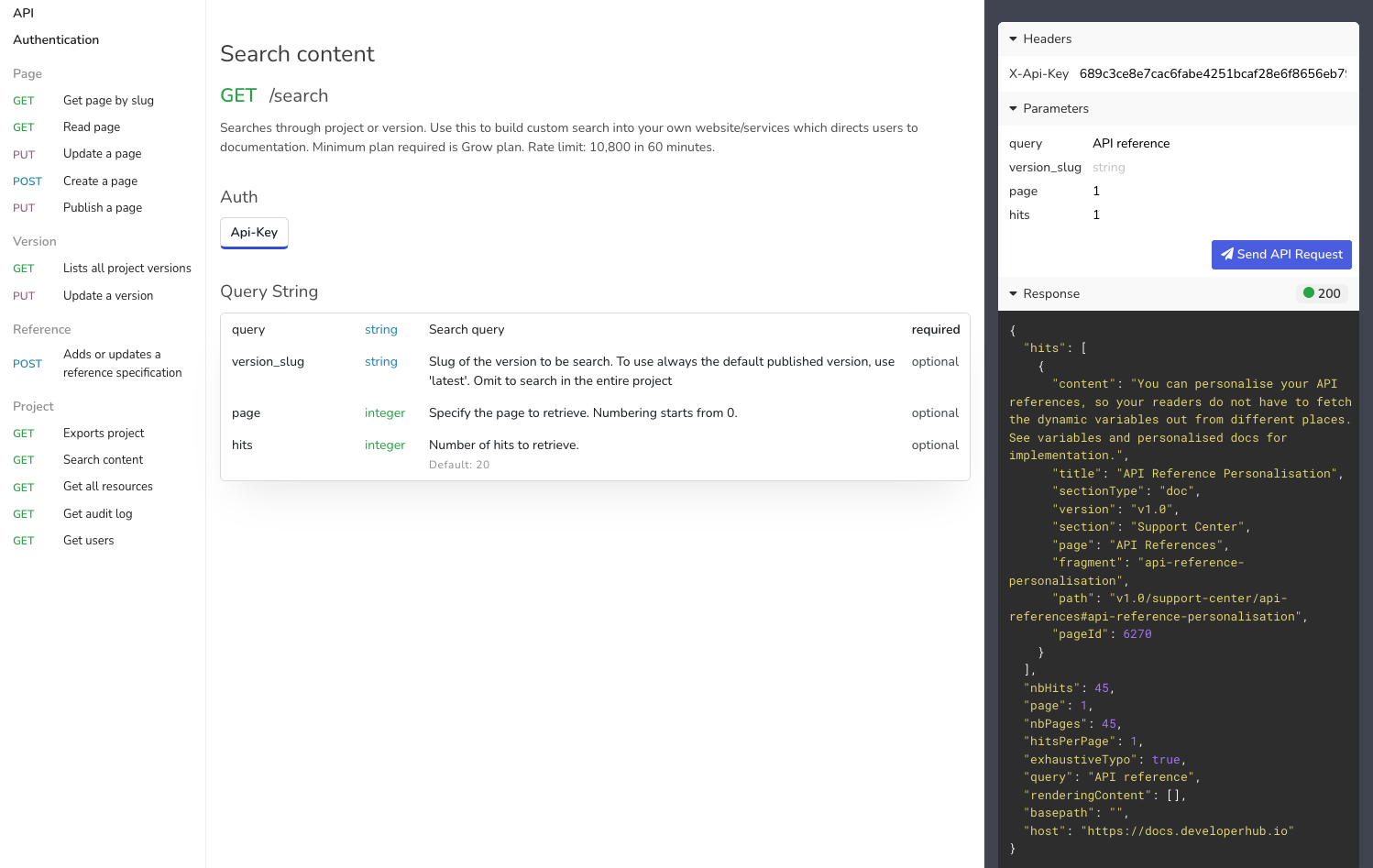Open the Exports project endpoint
This screenshot has width=1373, height=868.
tap(104, 434)
